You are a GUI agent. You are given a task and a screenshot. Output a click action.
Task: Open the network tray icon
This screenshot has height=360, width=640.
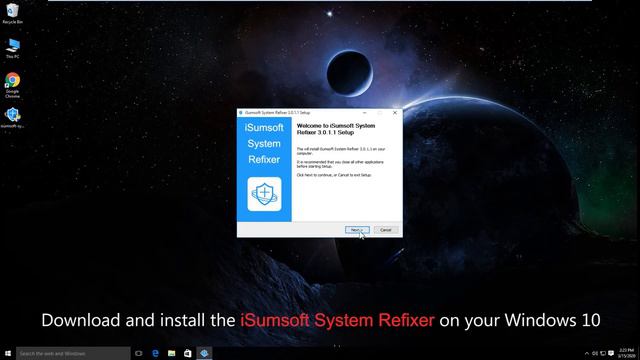point(603,353)
